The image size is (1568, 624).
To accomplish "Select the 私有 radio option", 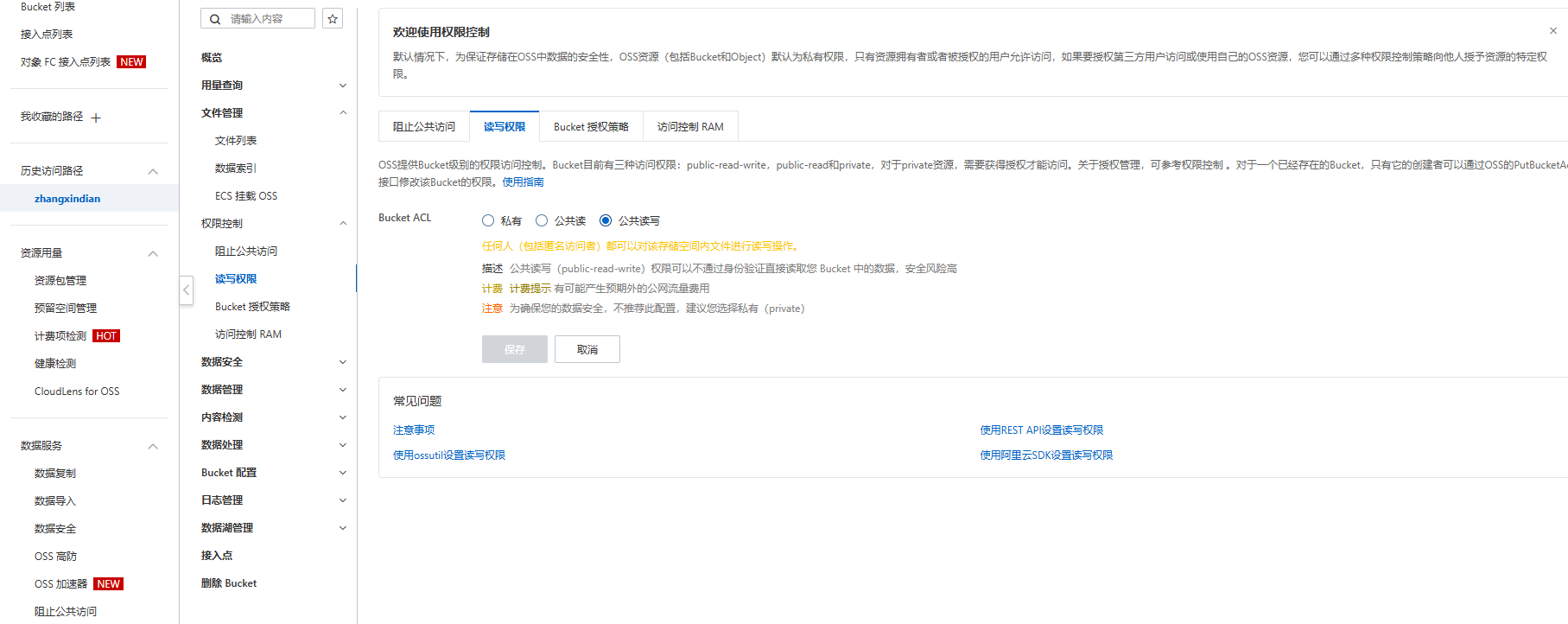I will [x=488, y=221].
